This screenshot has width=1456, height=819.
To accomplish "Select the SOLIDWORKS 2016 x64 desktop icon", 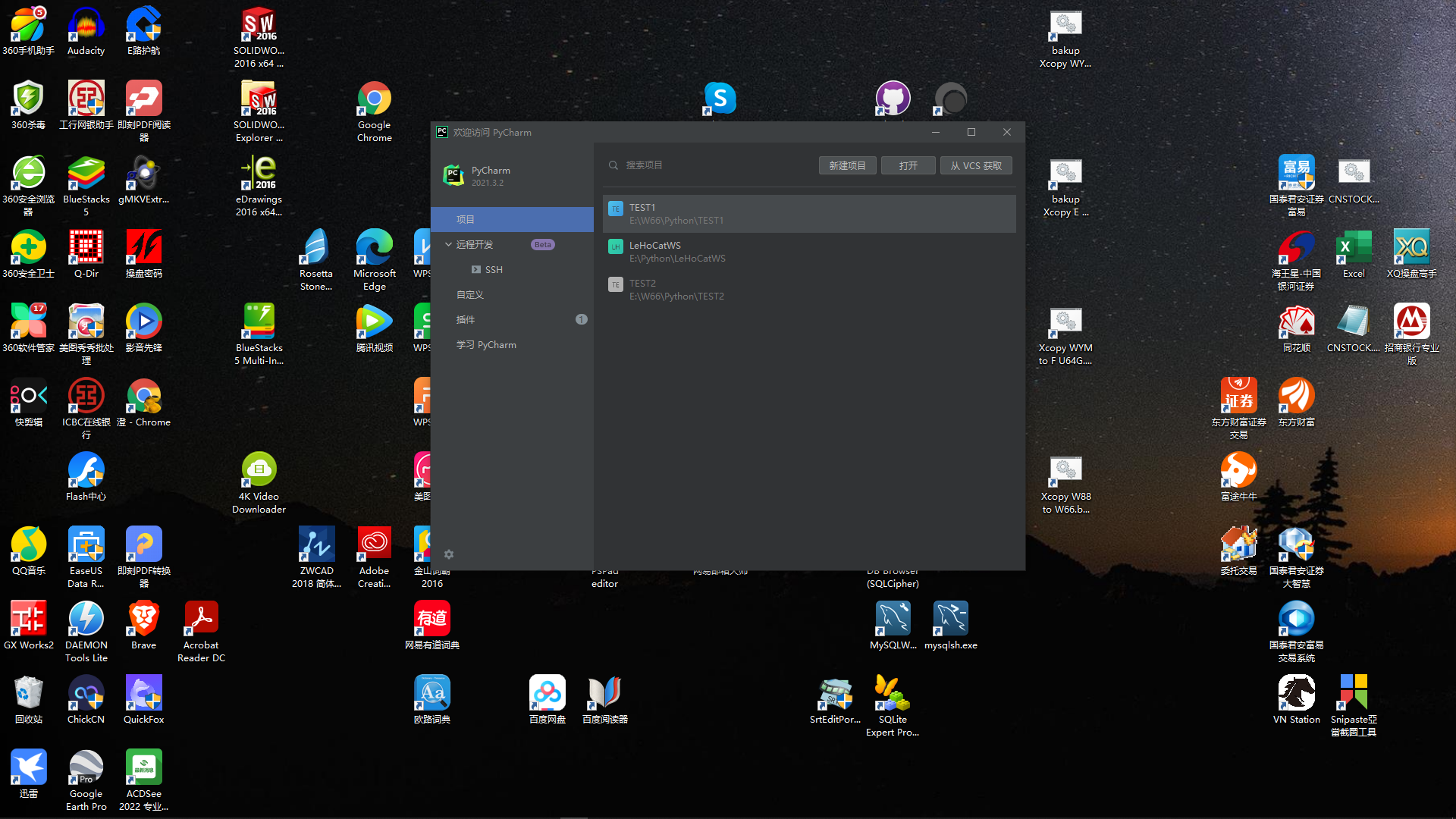I will pos(259,37).
